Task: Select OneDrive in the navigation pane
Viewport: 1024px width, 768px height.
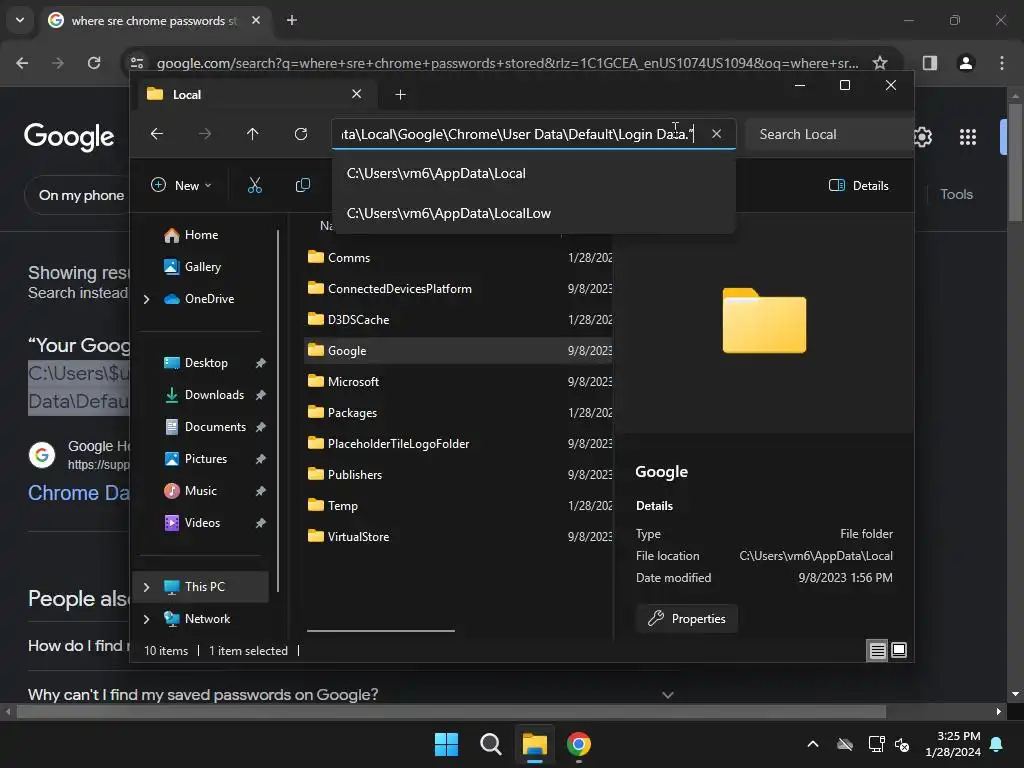Action: 209,298
